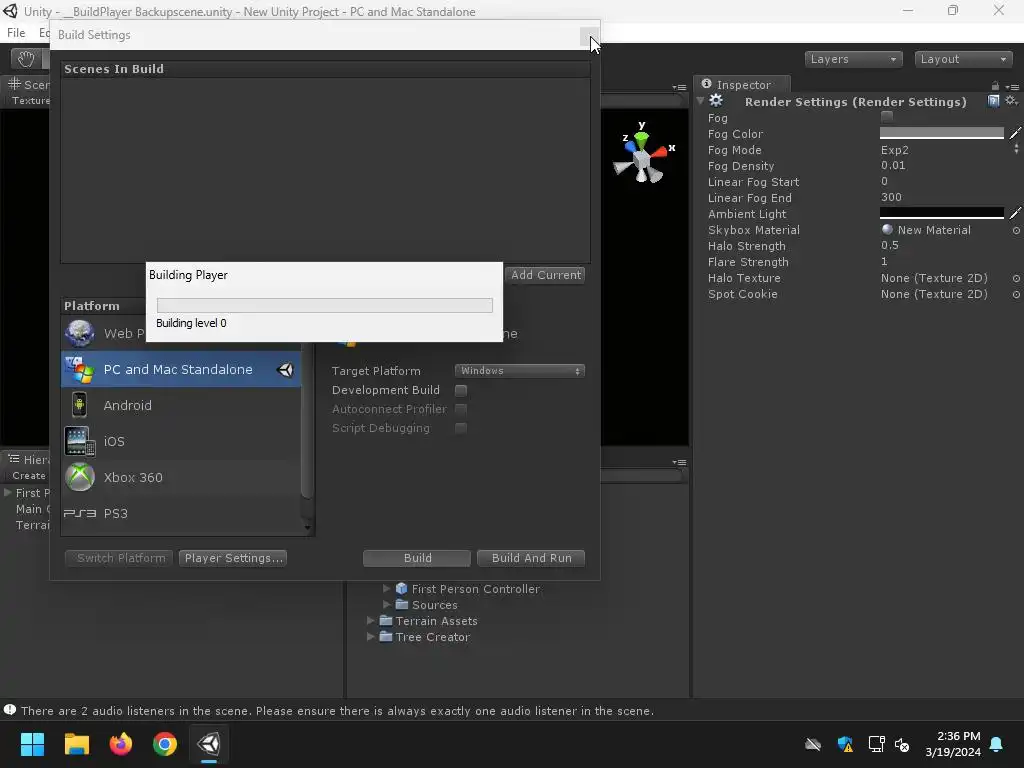
Task: Expand the First Person Controller project item
Action: click(x=387, y=588)
